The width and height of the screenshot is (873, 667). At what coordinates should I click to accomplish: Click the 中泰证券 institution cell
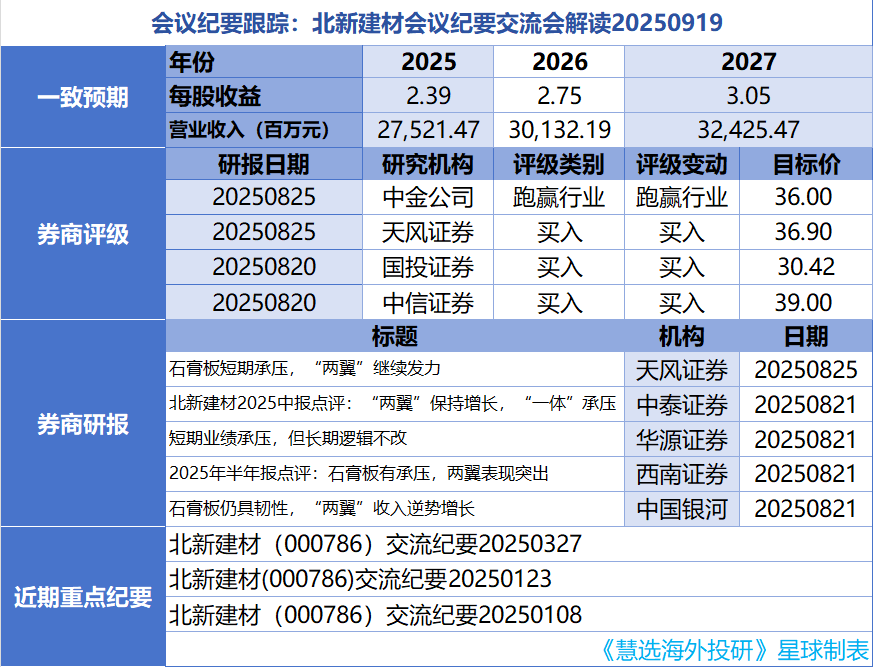click(x=682, y=404)
